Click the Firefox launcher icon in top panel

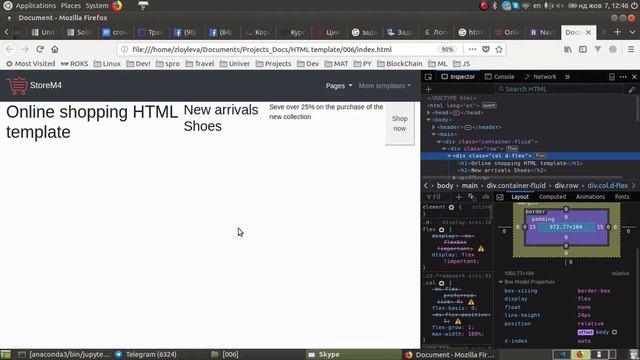click(x=117, y=6)
